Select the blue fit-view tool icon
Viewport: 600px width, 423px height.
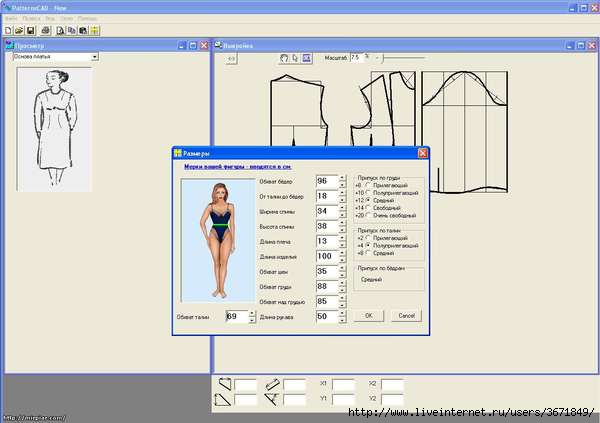pyautogui.click(x=307, y=58)
